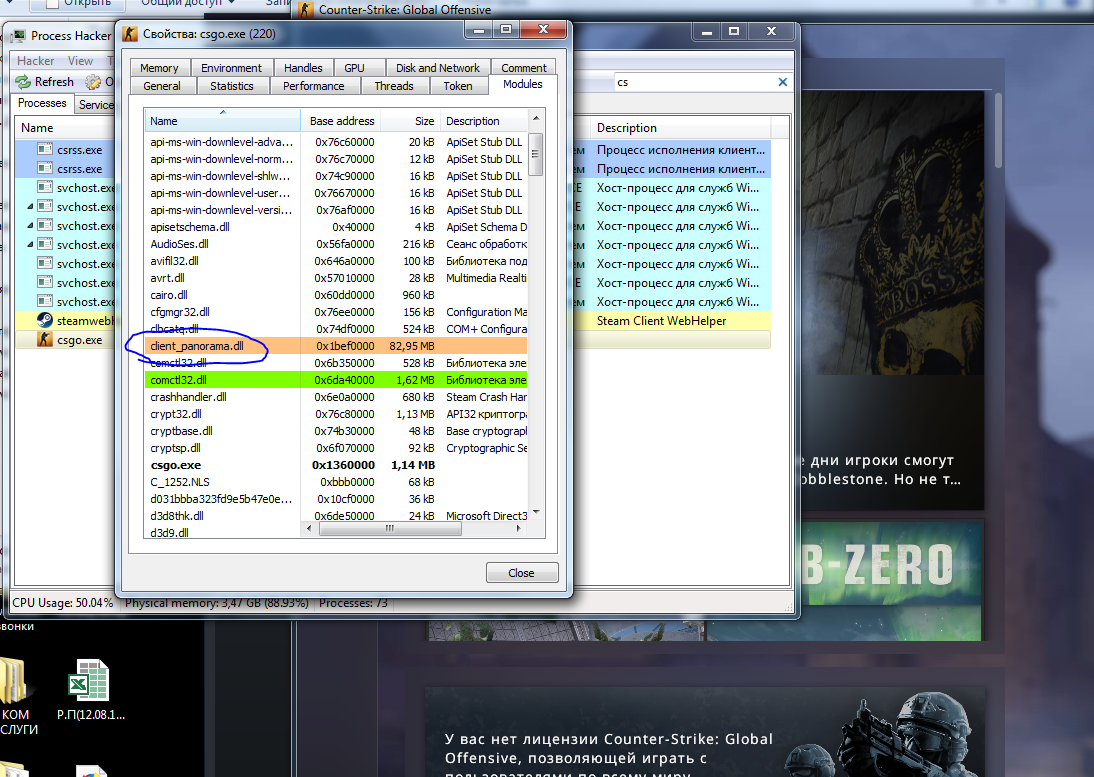This screenshot has width=1094, height=777.
Task: Click the scroll up arrow of module list
Action: tap(536, 119)
